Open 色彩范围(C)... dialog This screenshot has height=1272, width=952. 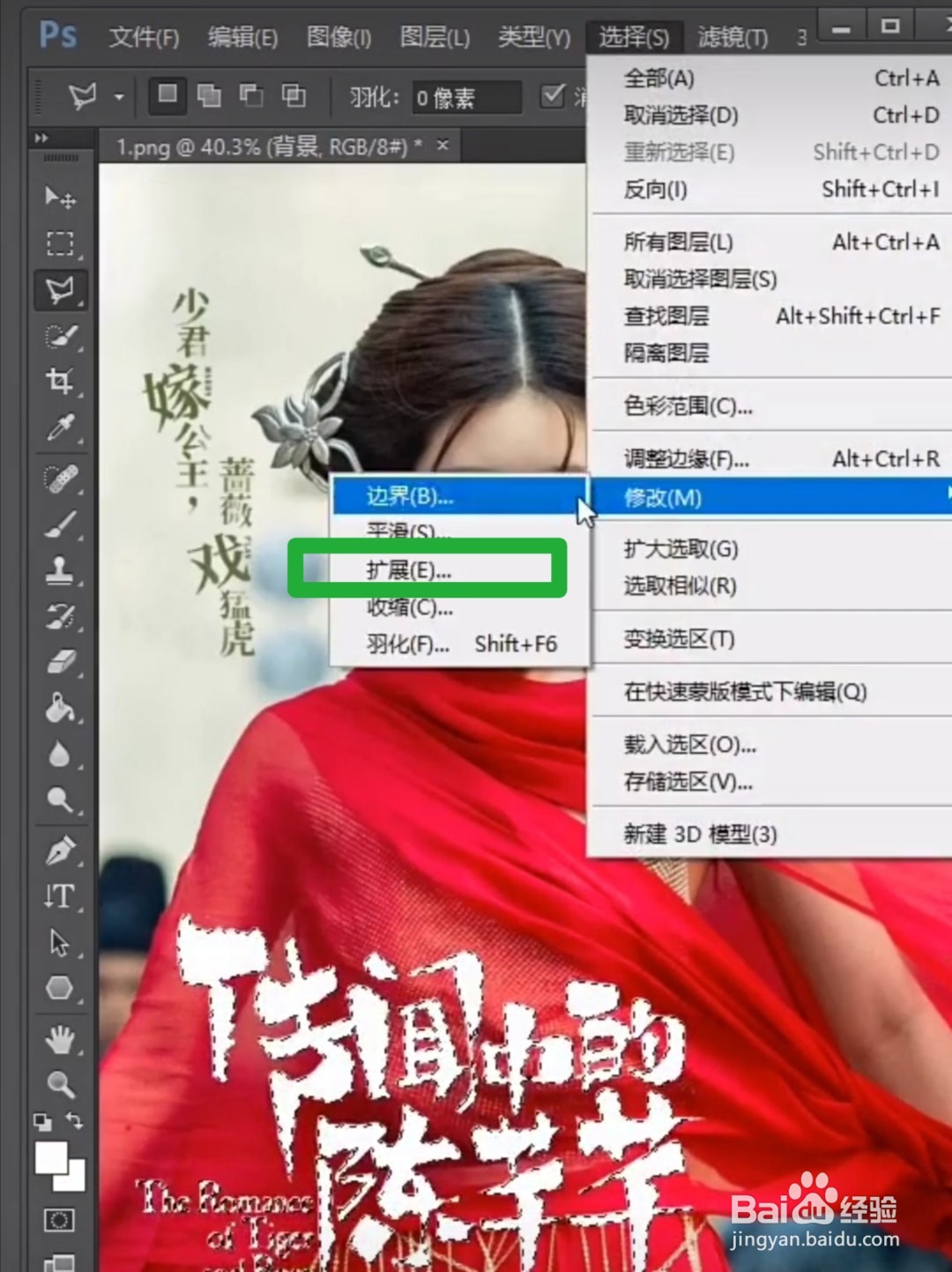point(770,406)
